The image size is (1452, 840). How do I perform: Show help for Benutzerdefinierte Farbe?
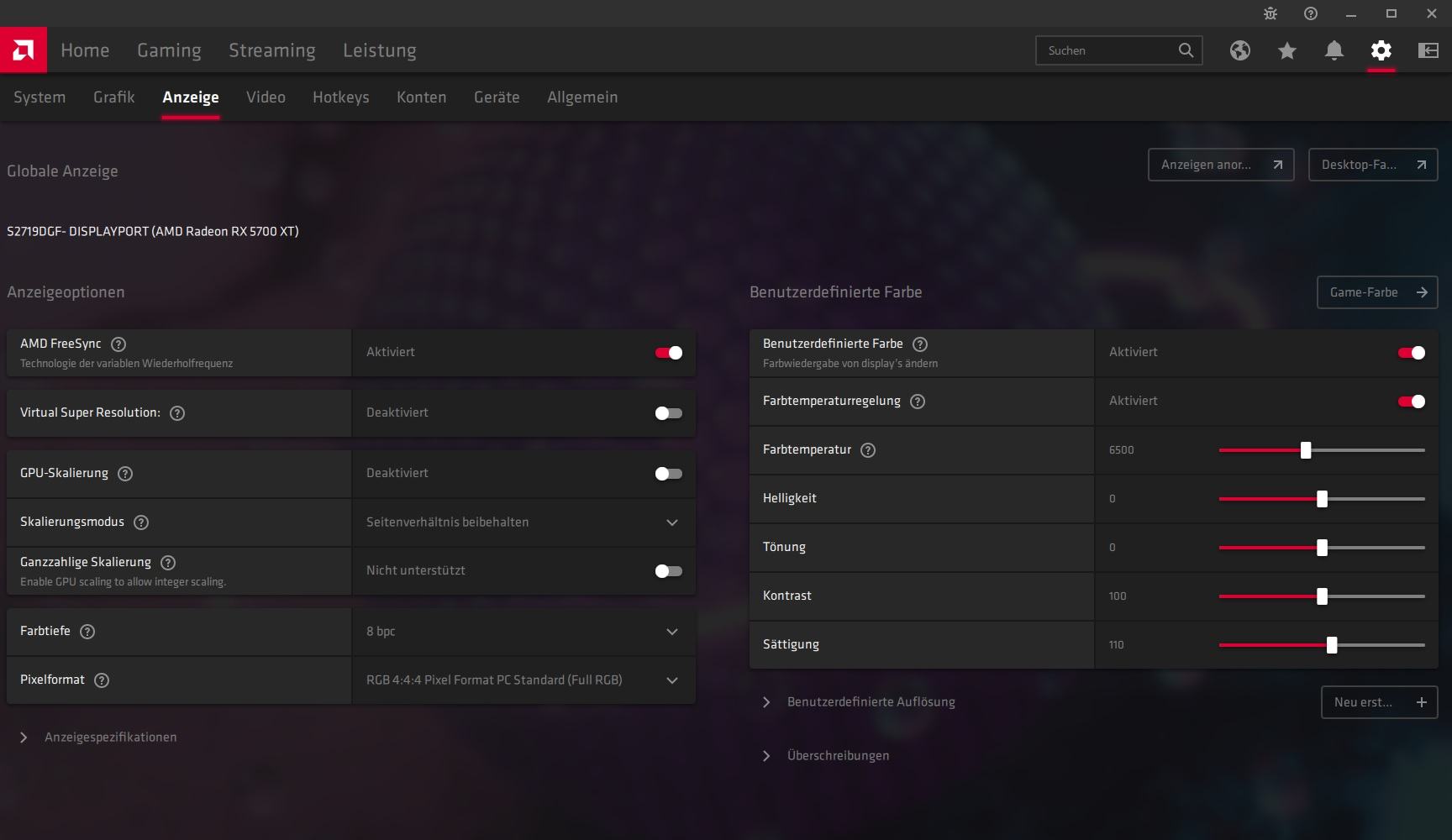click(920, 344)
